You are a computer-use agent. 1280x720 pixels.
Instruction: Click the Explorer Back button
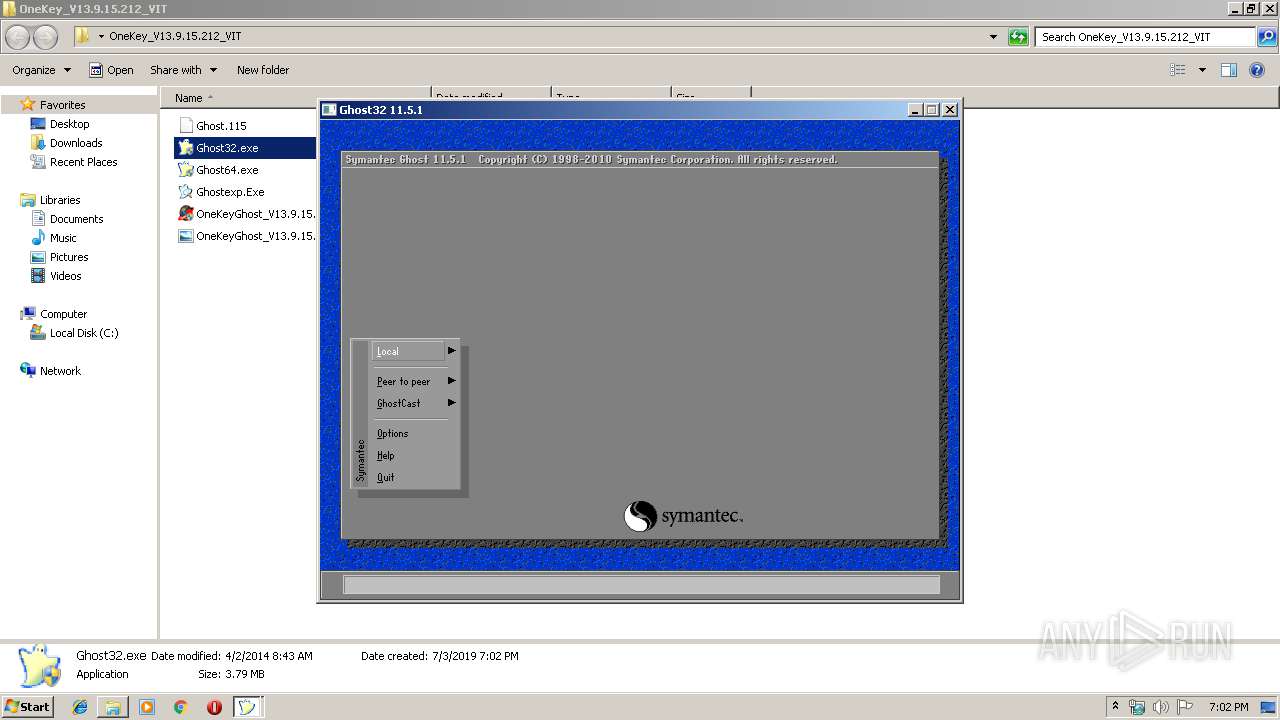click(18, 37)
